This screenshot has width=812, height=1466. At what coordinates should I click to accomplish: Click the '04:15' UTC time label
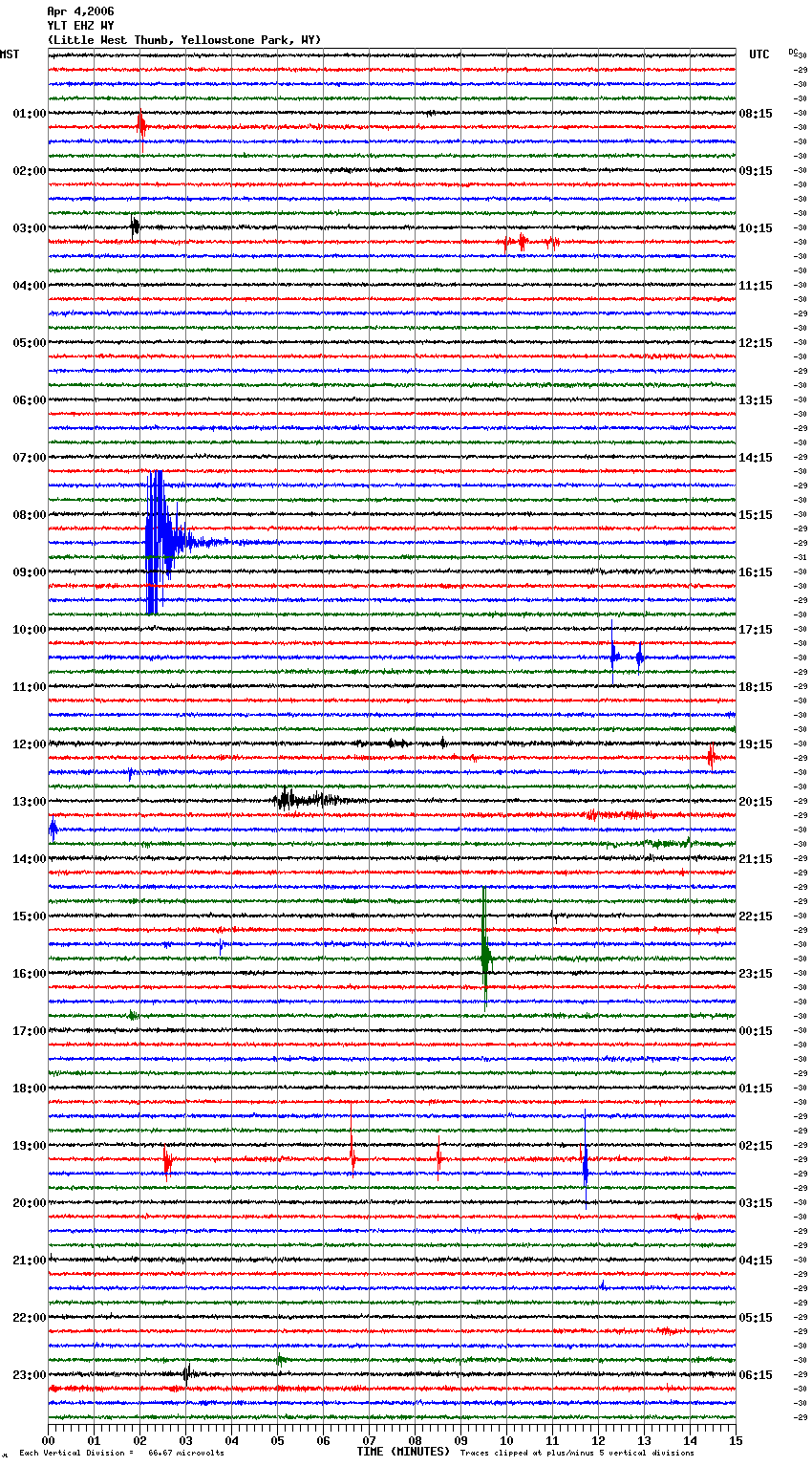click(x=756, y=1261)
